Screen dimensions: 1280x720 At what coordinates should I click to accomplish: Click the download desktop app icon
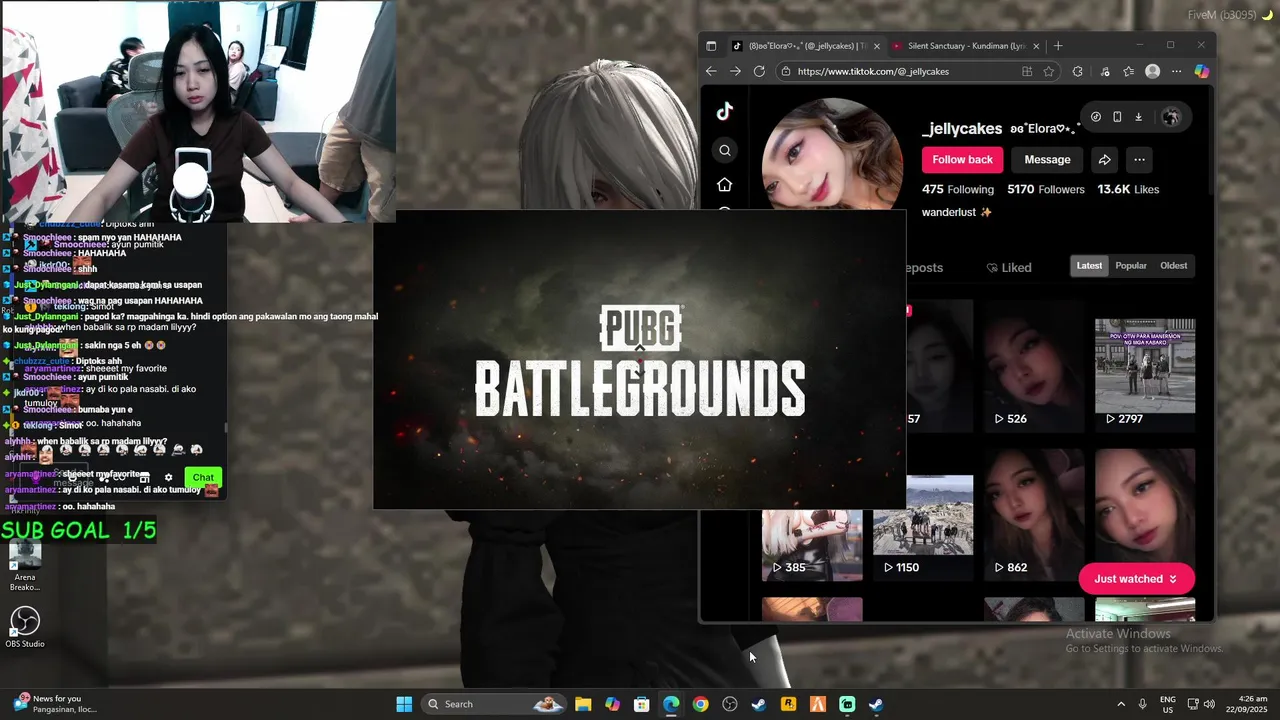pos(1138,117)
